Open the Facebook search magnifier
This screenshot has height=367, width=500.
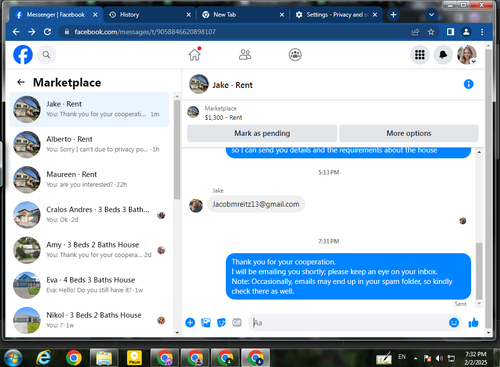46,55
